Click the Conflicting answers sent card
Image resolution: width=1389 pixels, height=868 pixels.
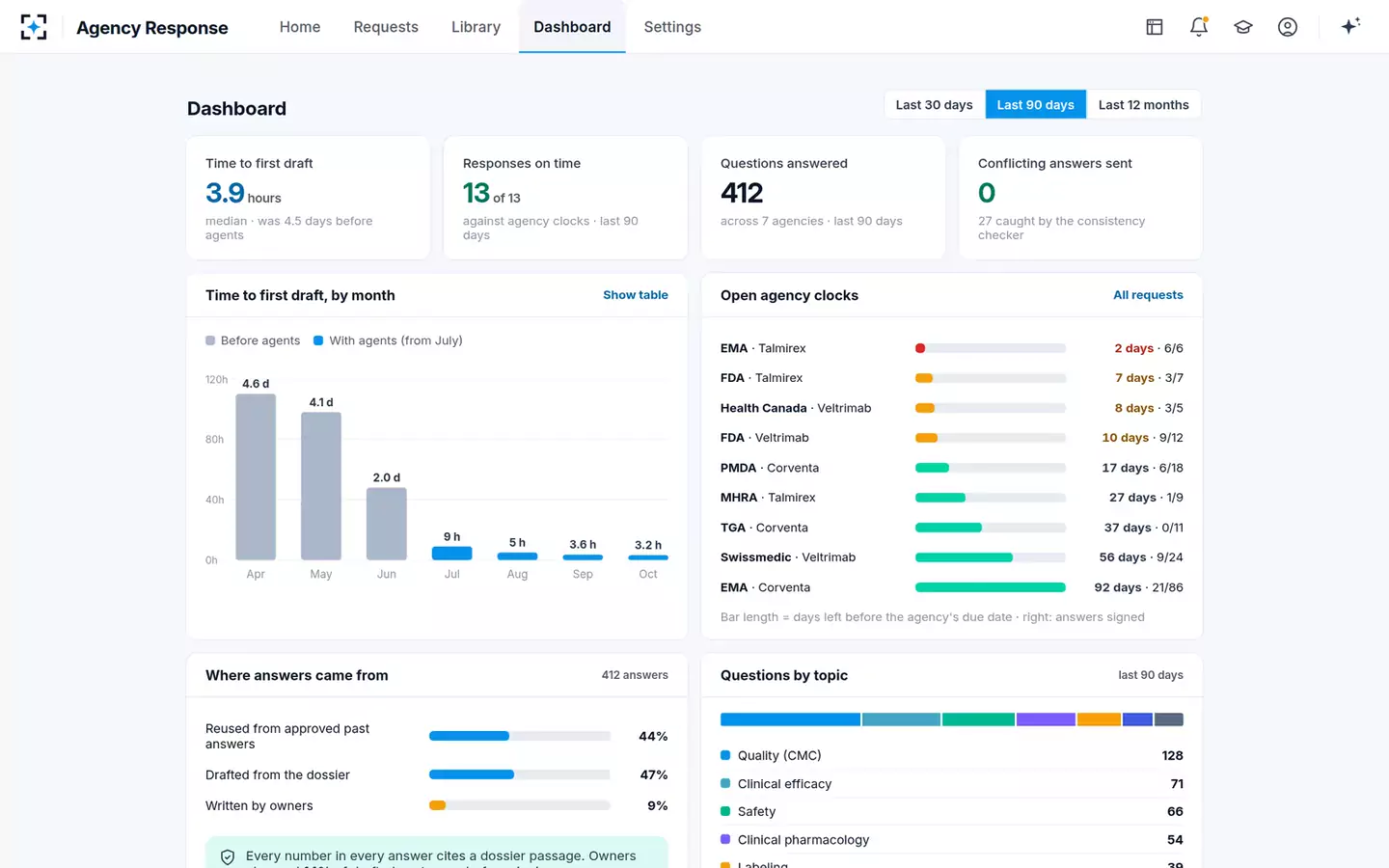coord(1080,198)
